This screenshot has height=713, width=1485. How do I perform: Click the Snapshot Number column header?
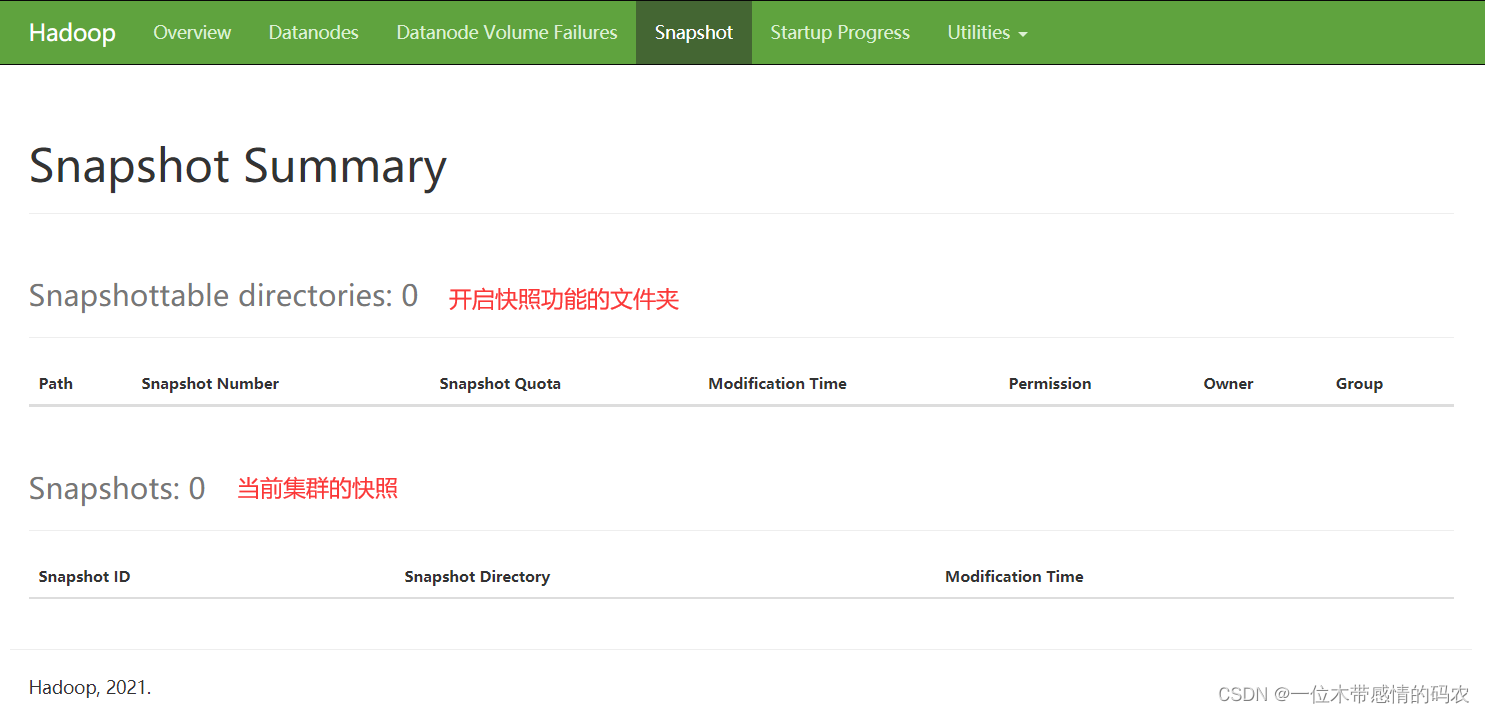click(x=210, y=384)
